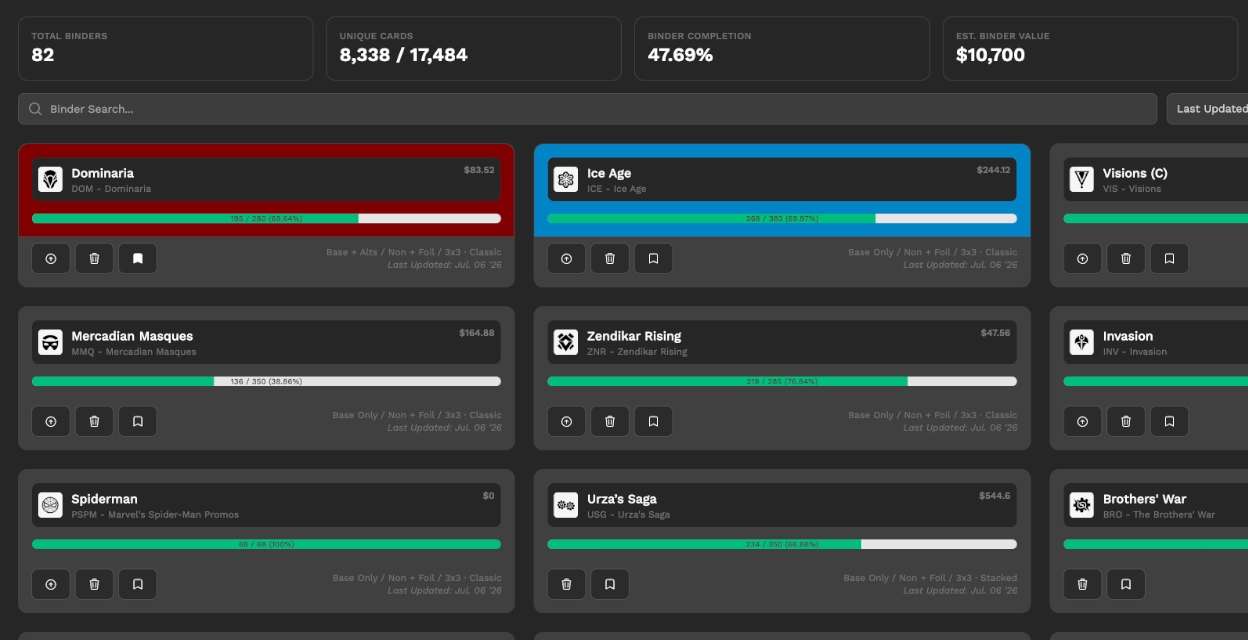Open the Zendikar Rising binder title
This screenshot has width=1248, height=640.
(634, 336)
